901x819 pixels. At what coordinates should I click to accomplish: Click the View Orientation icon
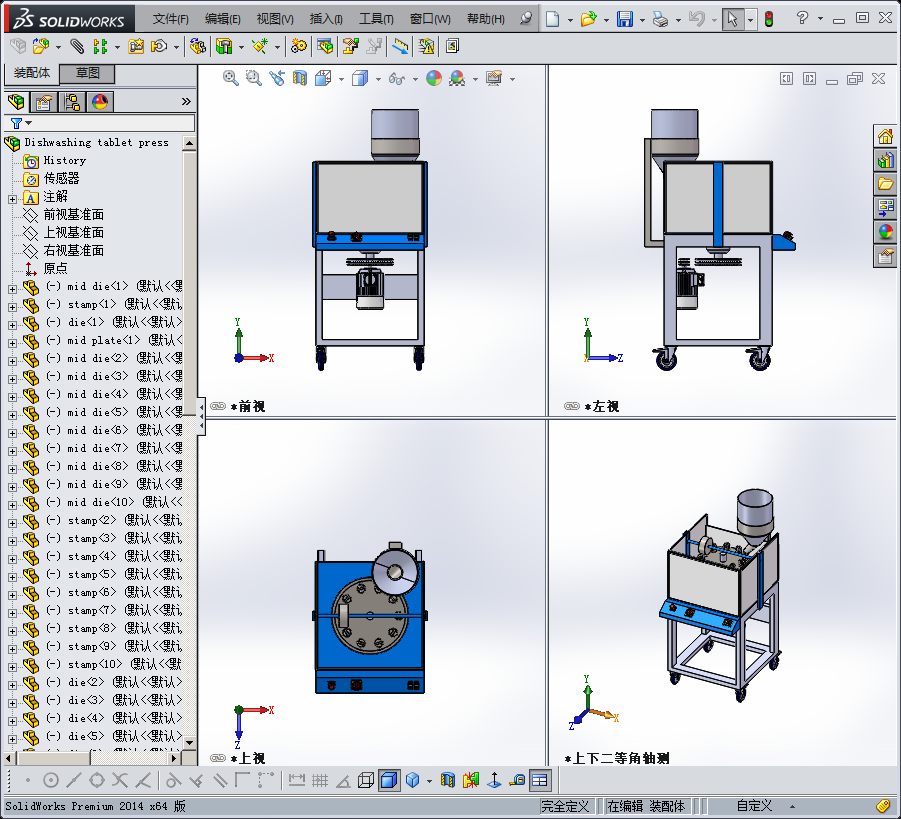pos(324,78)
